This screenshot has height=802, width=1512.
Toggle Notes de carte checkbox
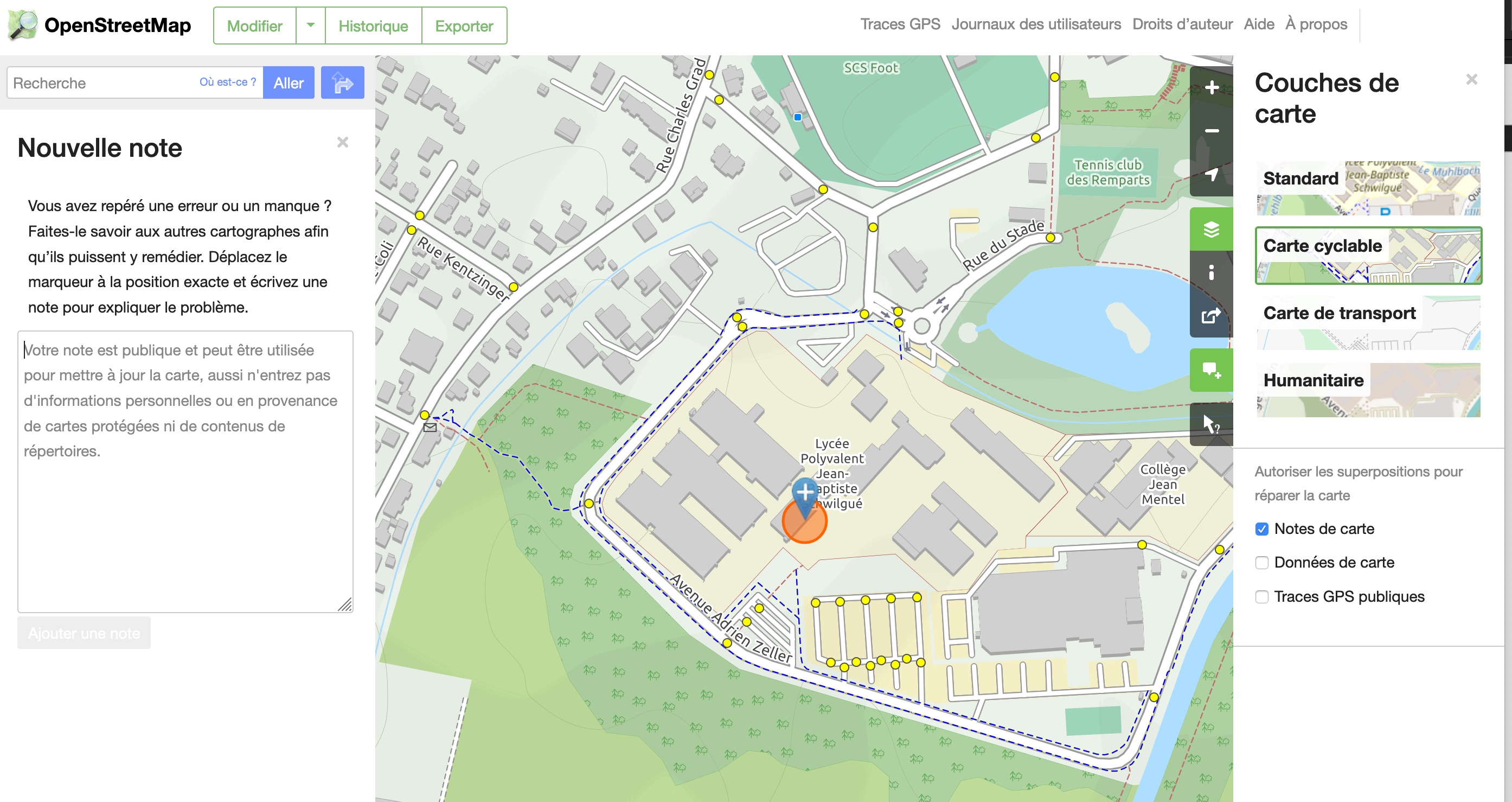coord(1261,529)
